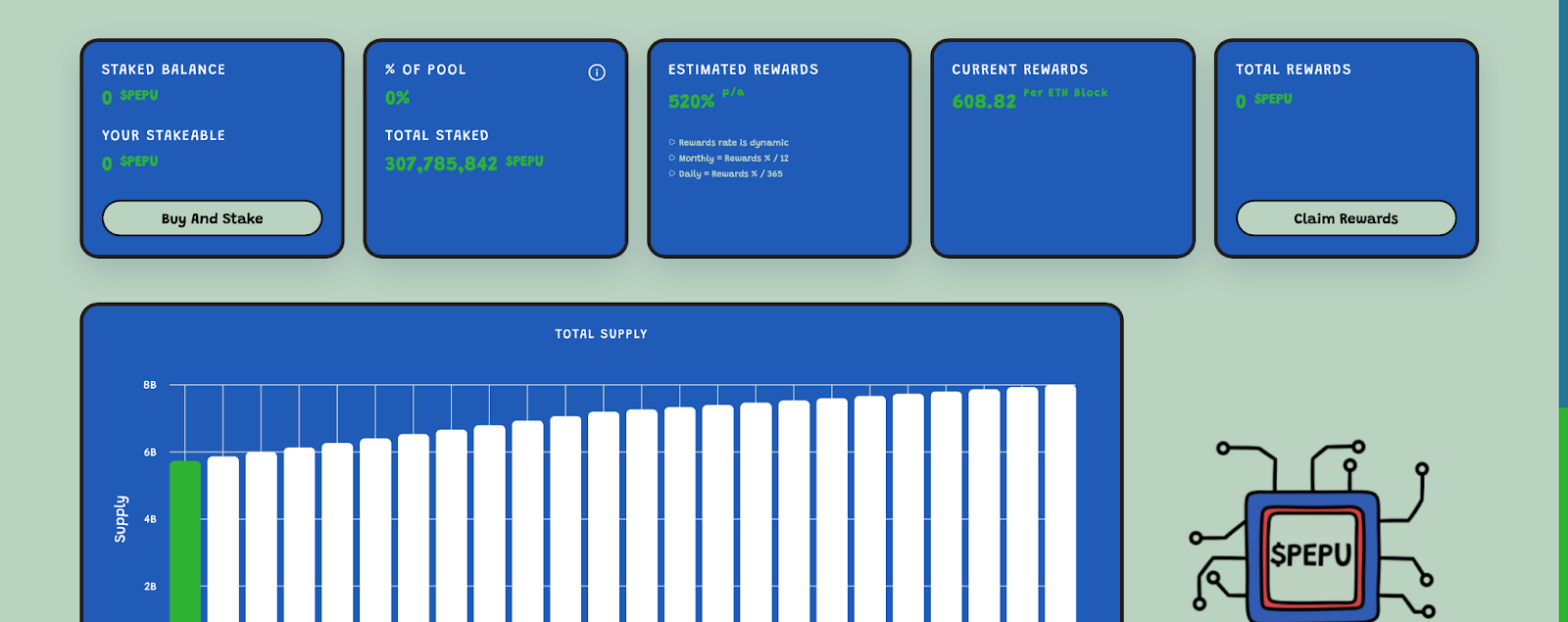The height and width of the screenshot is (622, 1568).
Task: Click the Staked Balance heading
Action: click(x=164, y=70)
